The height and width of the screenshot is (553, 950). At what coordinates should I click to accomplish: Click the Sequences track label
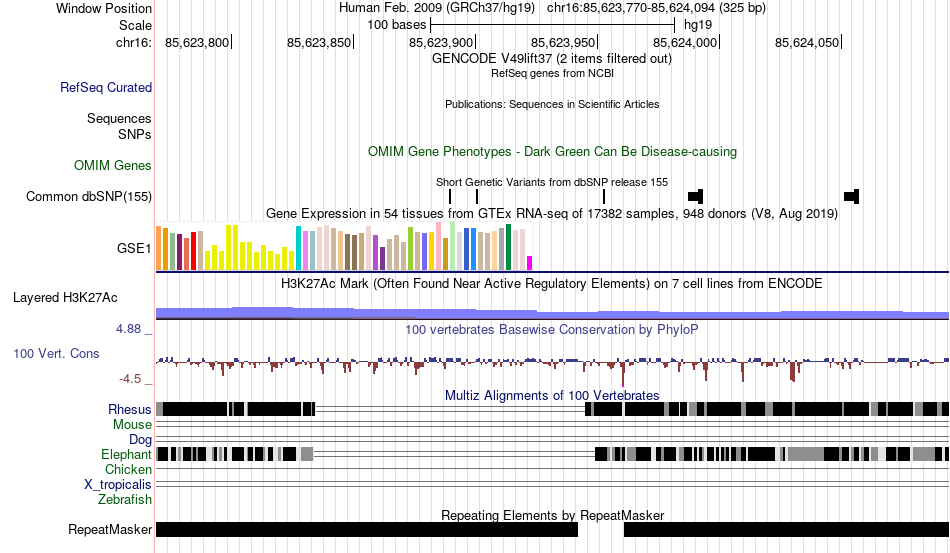click(119, 119)
